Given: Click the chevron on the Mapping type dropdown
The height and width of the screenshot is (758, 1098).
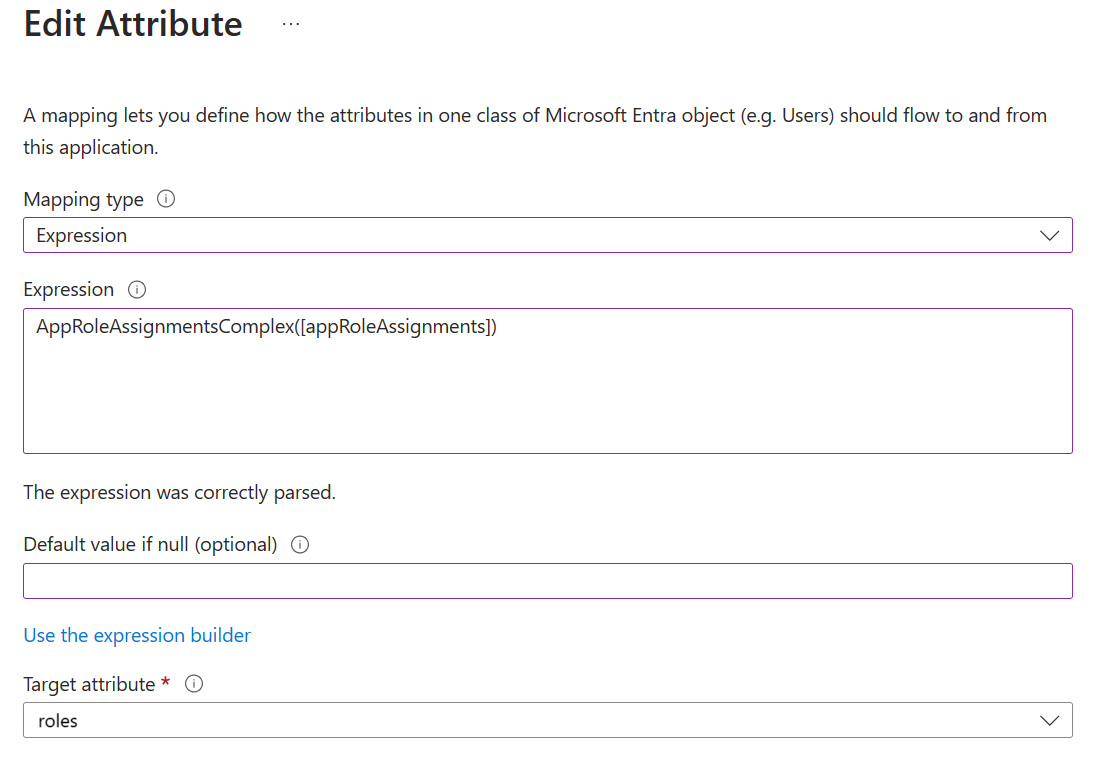Looking at the screenshot, I should tap(1049, 235).
